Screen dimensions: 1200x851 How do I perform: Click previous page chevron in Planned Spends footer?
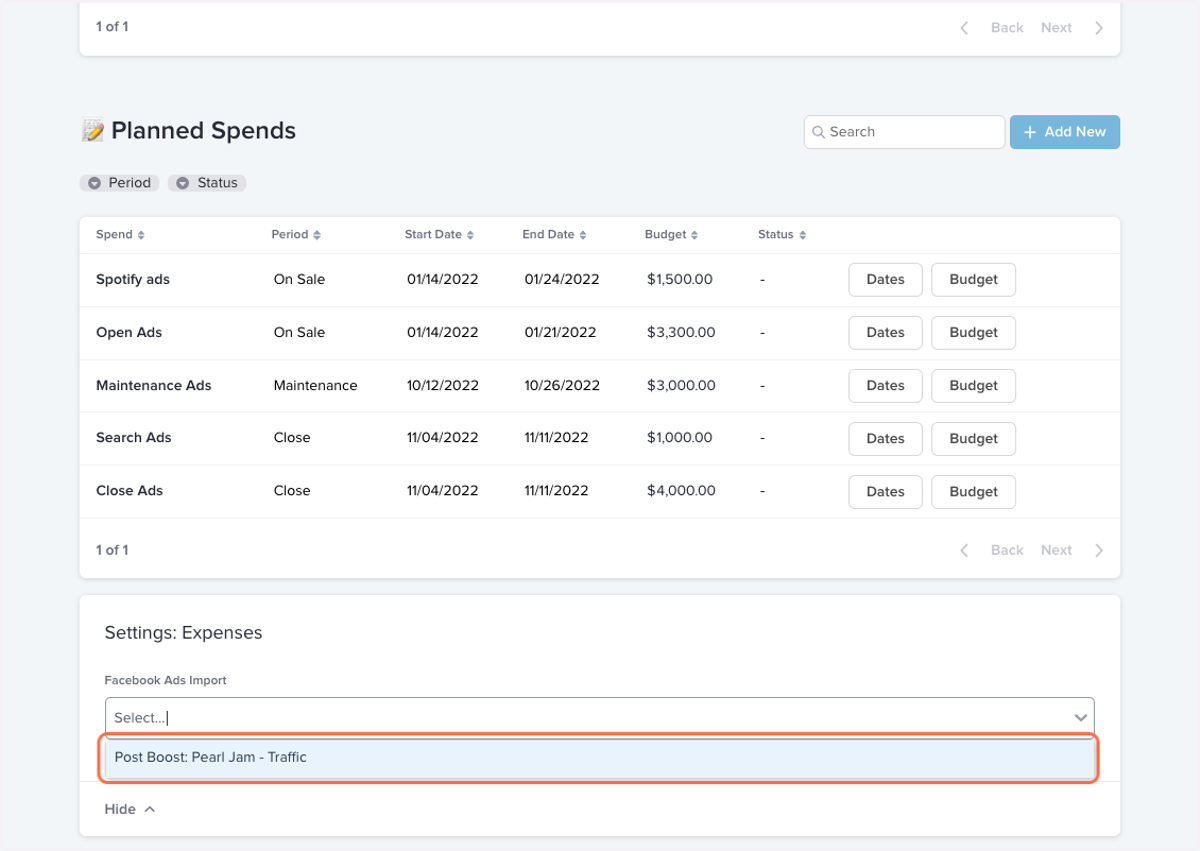click(964, 550)
